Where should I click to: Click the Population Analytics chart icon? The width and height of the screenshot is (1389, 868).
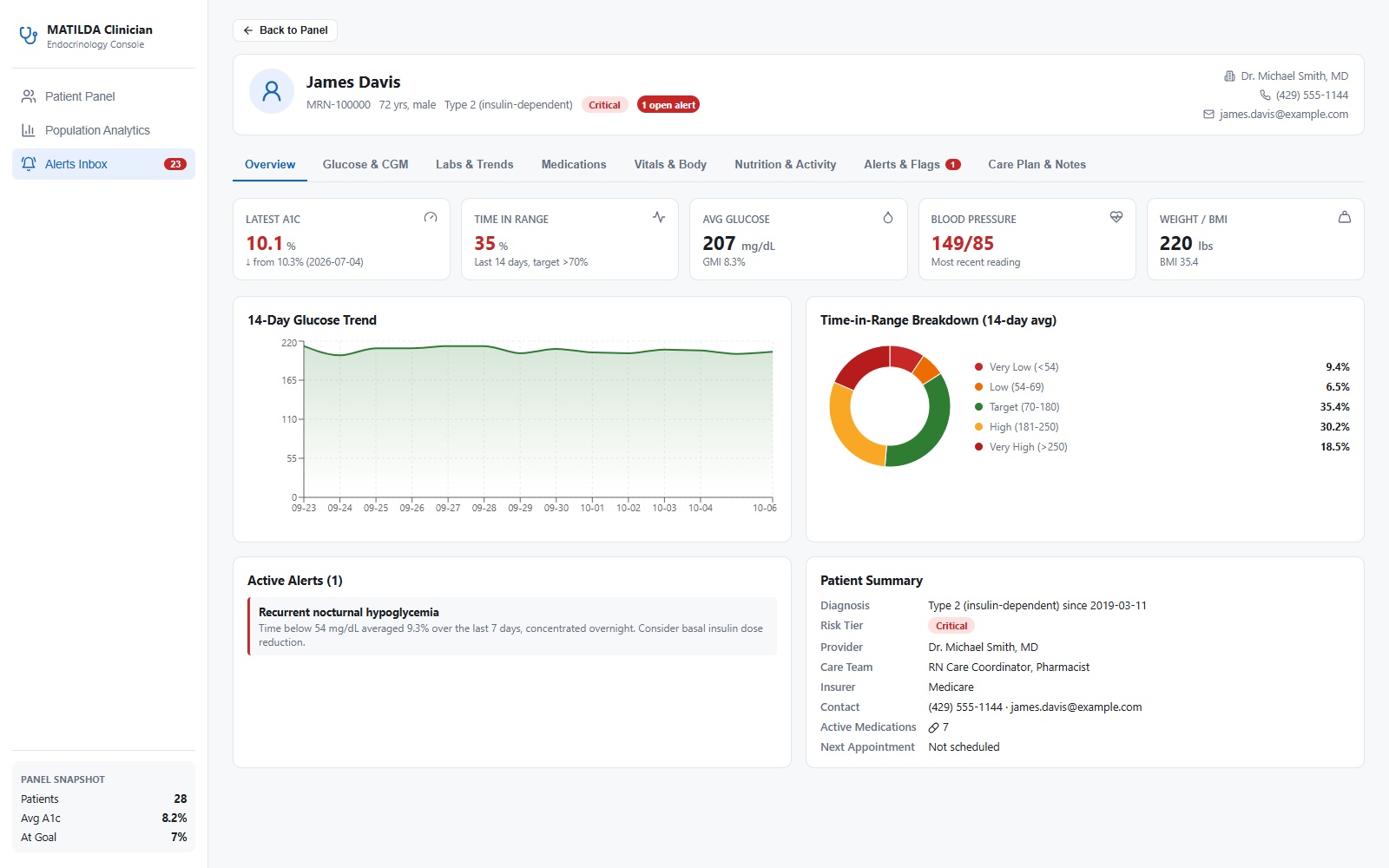29,130
